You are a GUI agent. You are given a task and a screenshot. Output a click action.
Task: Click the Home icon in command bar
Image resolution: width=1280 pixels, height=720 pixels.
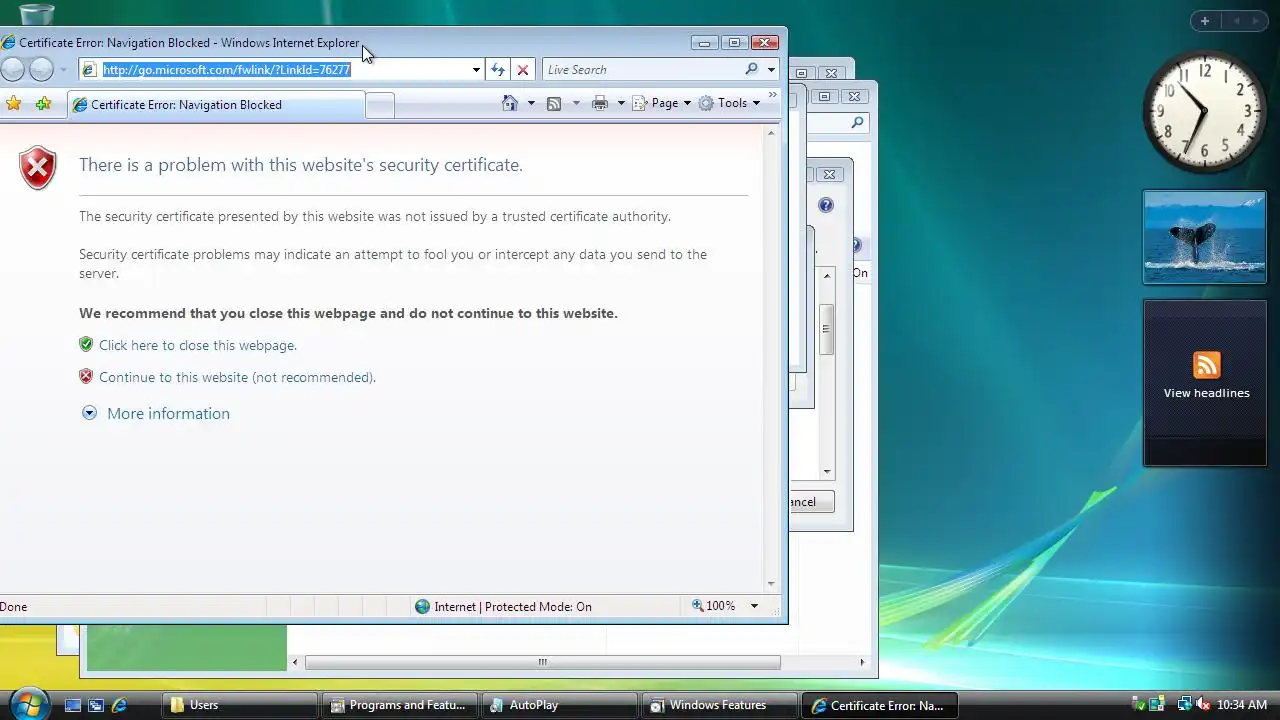510,103
